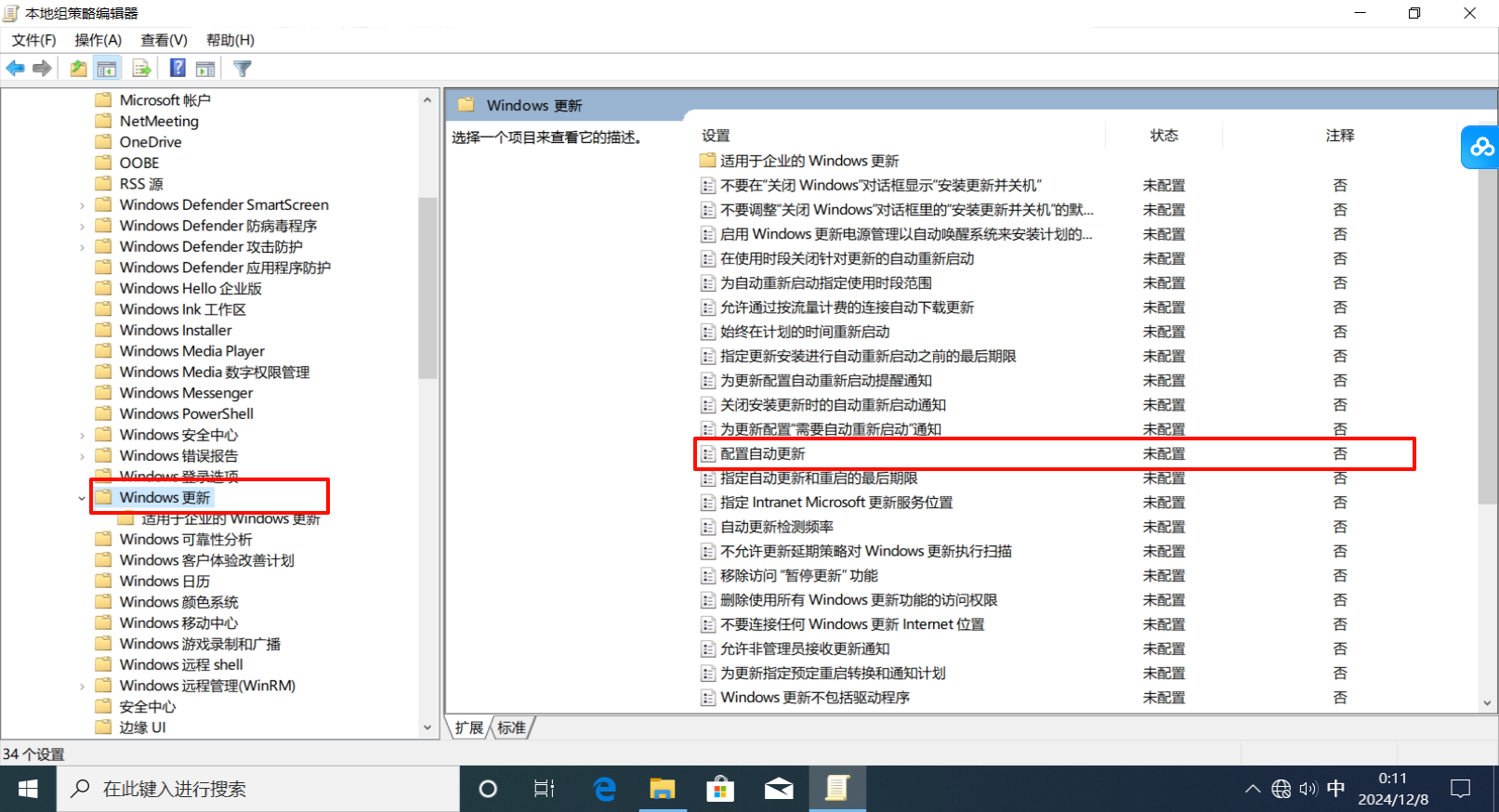Click the tree pane scroll up arrow

[427, 99]
